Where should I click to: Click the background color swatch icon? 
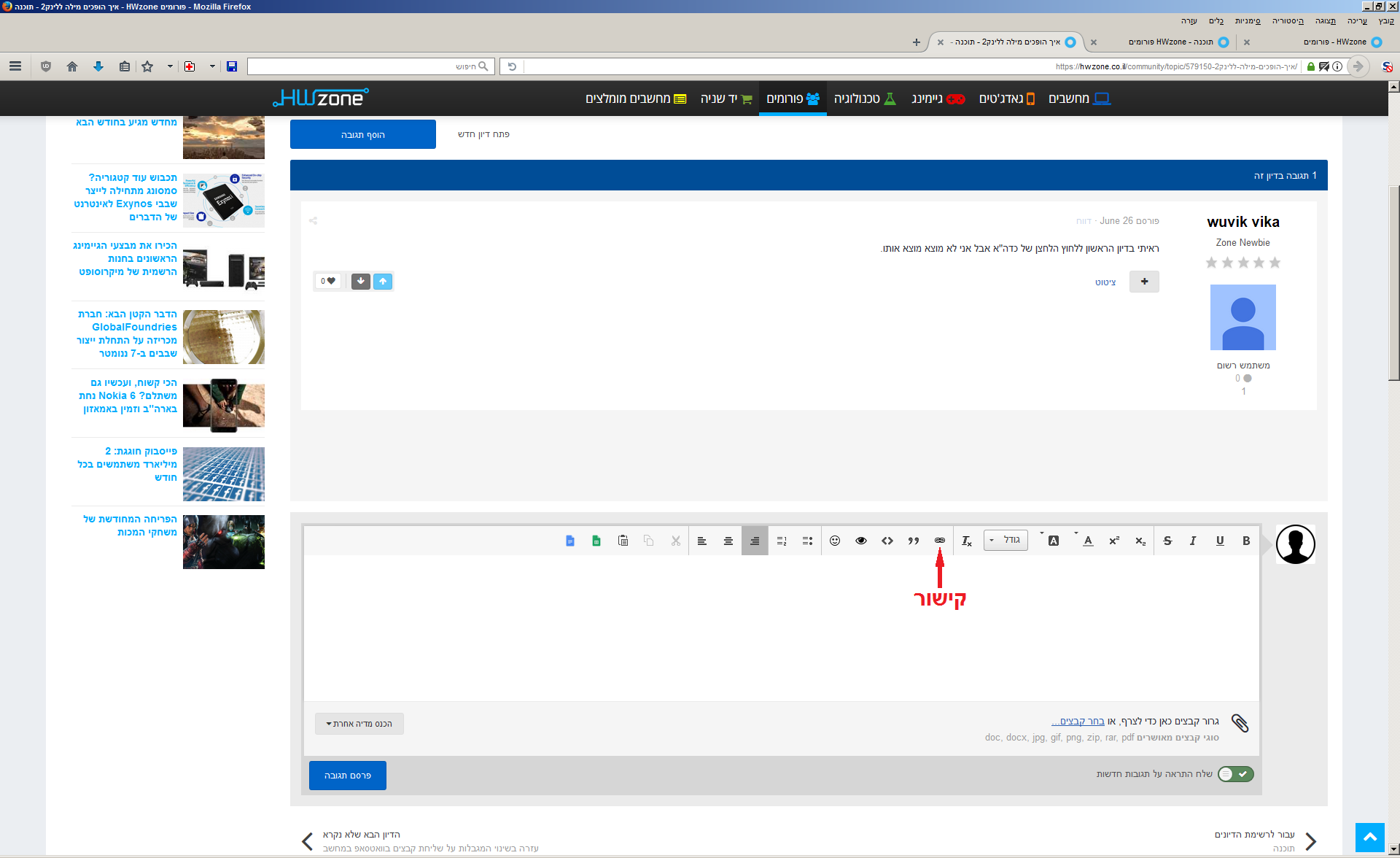click(1053, 541)
